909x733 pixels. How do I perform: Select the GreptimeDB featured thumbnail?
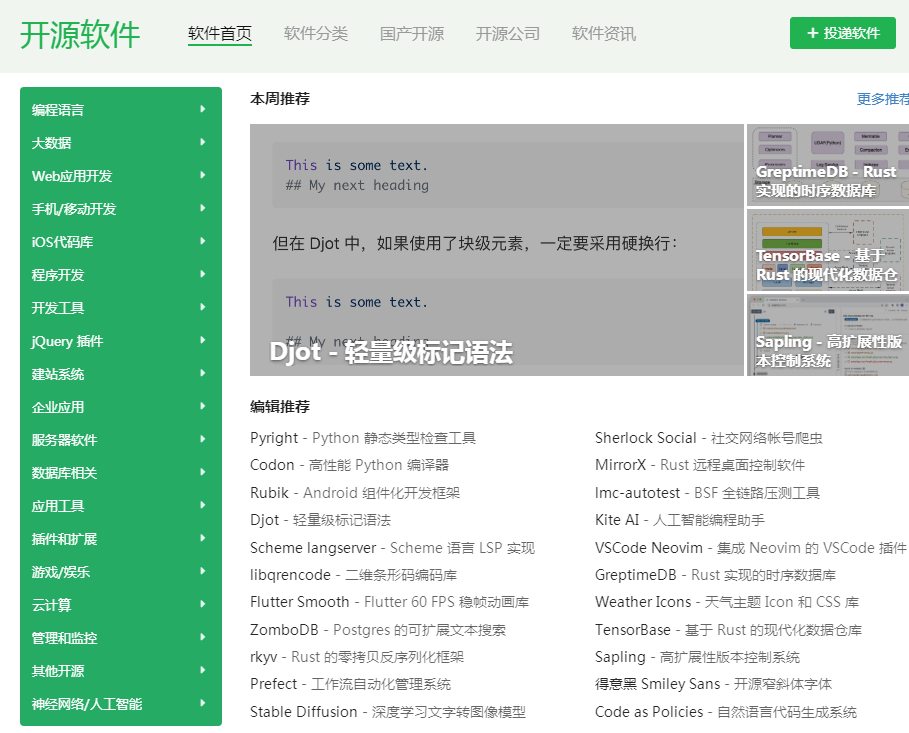[x=827, y=165]
